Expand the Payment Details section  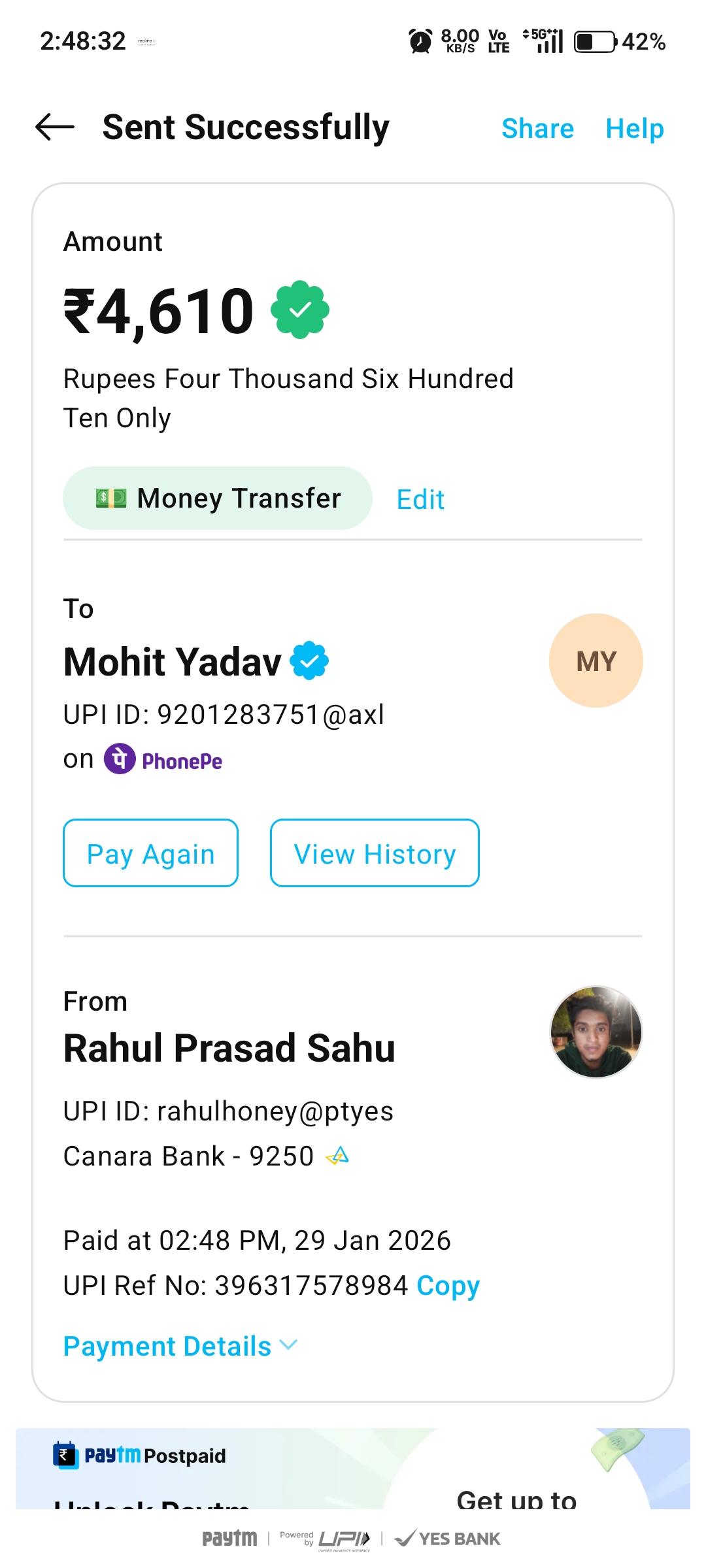coord(167,1347)
